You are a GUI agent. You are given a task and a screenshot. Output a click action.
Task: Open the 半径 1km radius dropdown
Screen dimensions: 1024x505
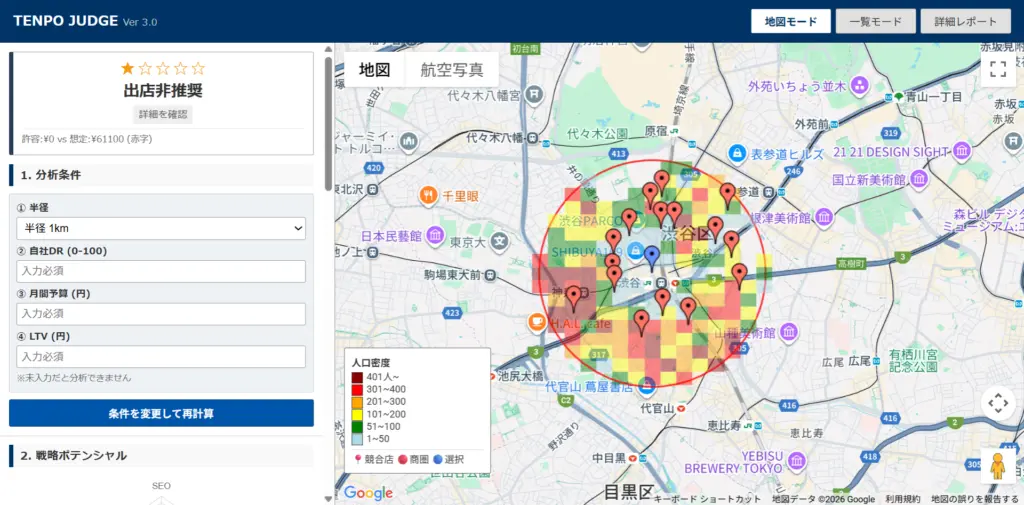coord(161,229)
